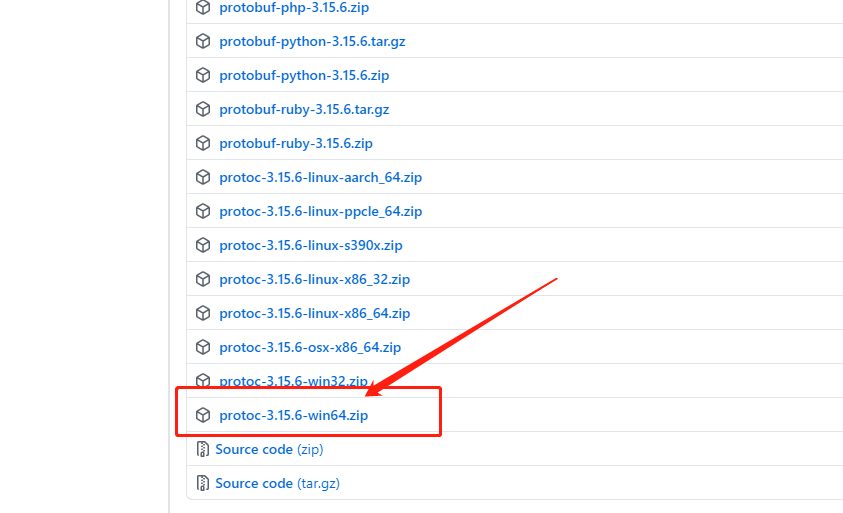The height and width of the screenshot is (513, 843).
Task: Click package icon beside protoc-3.15.6-osx-x86_64.zip
Action: coord(203,348)
